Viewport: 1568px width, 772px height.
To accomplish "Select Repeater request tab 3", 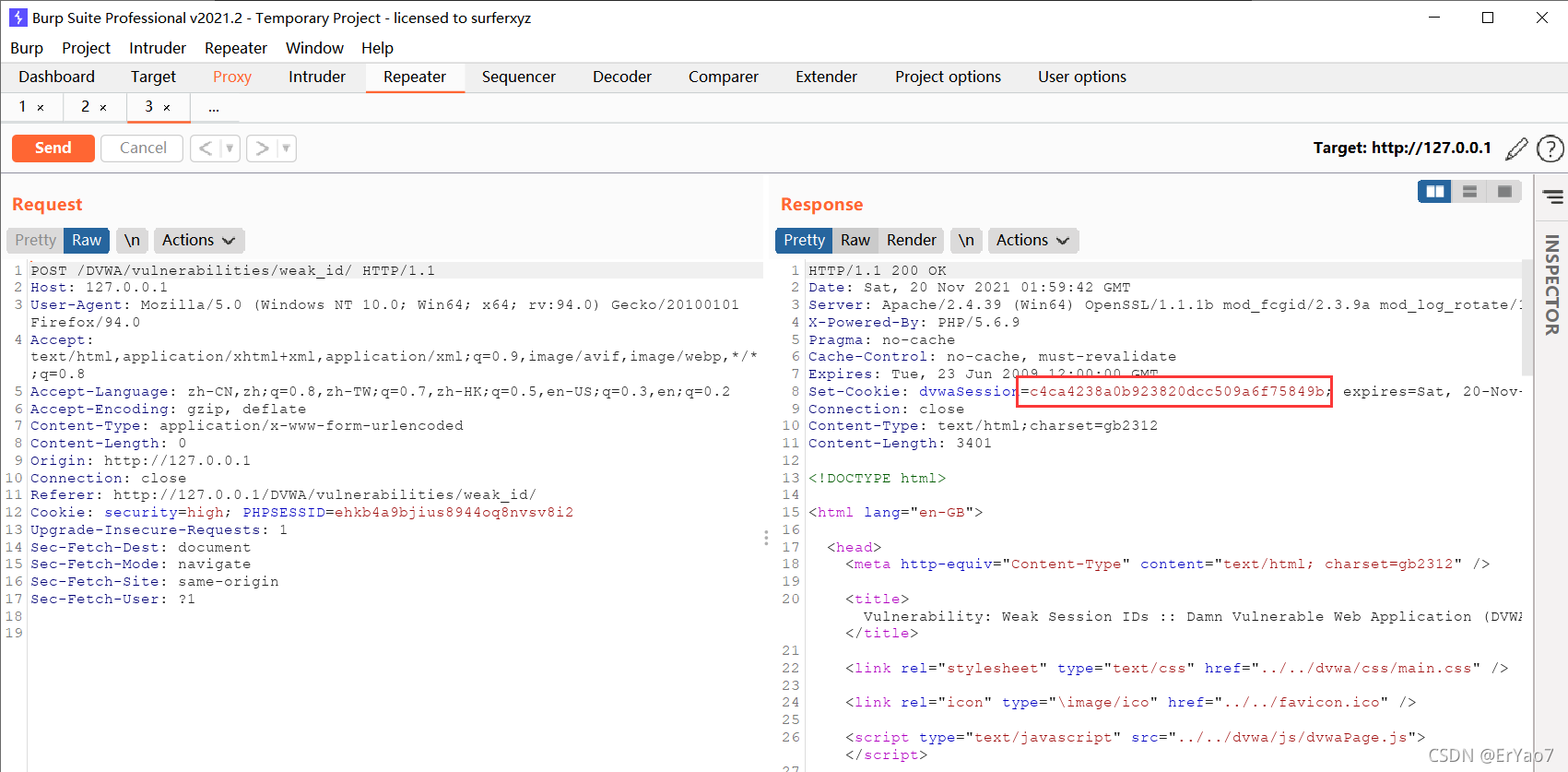I will click(x=148, y=107).
